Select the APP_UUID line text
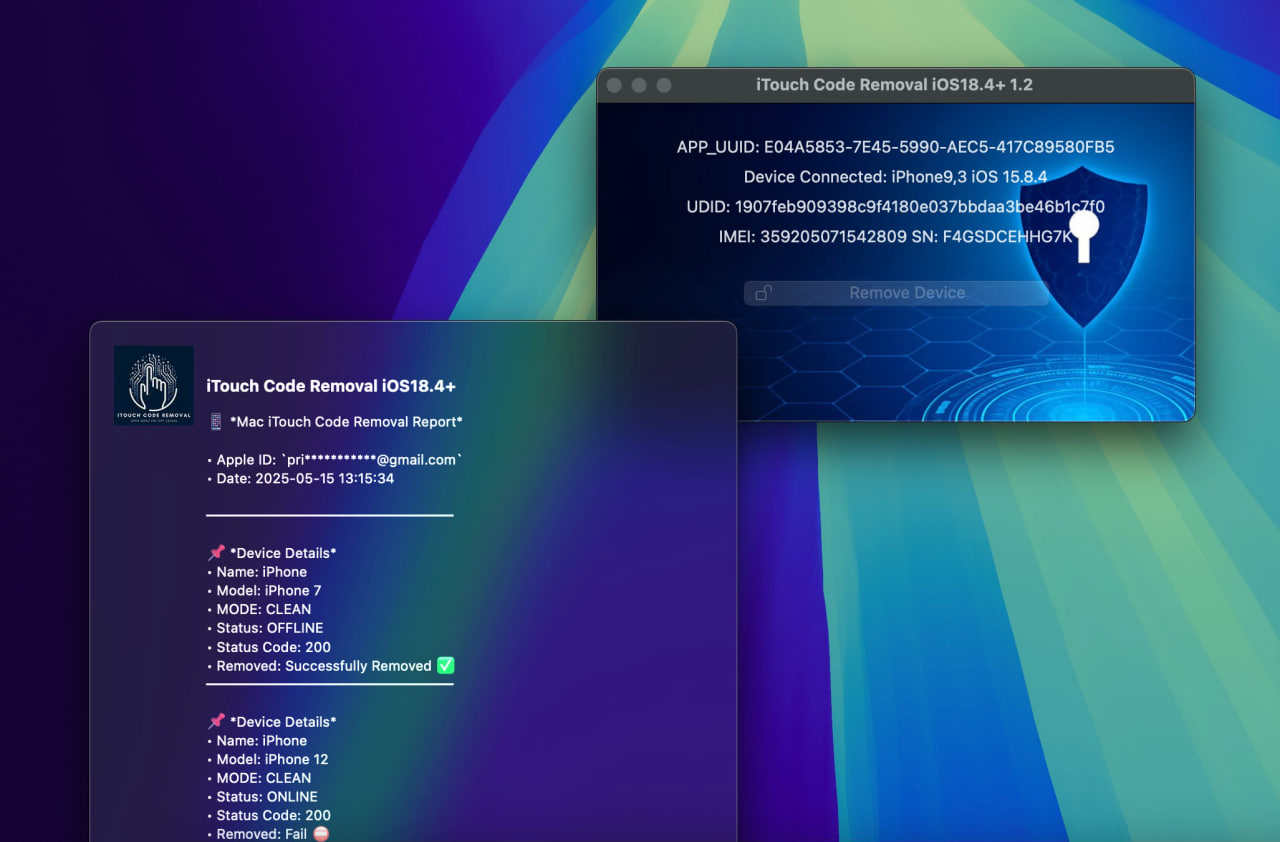Viewport: 1280px width, 842px height. [895, 147]
